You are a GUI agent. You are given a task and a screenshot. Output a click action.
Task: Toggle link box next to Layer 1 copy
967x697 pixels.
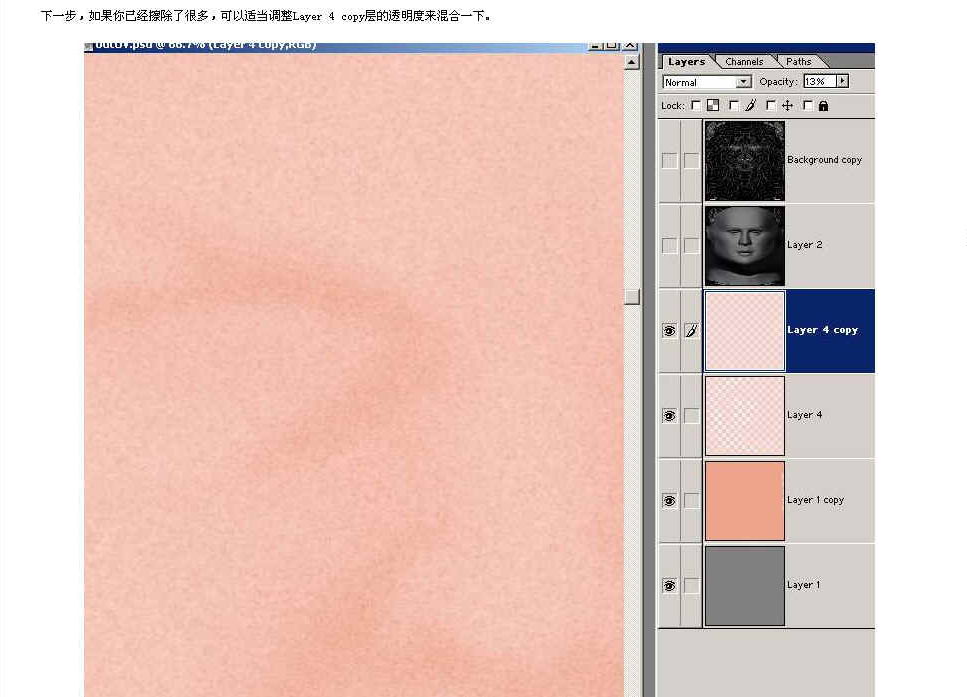[x=691, y=501]
